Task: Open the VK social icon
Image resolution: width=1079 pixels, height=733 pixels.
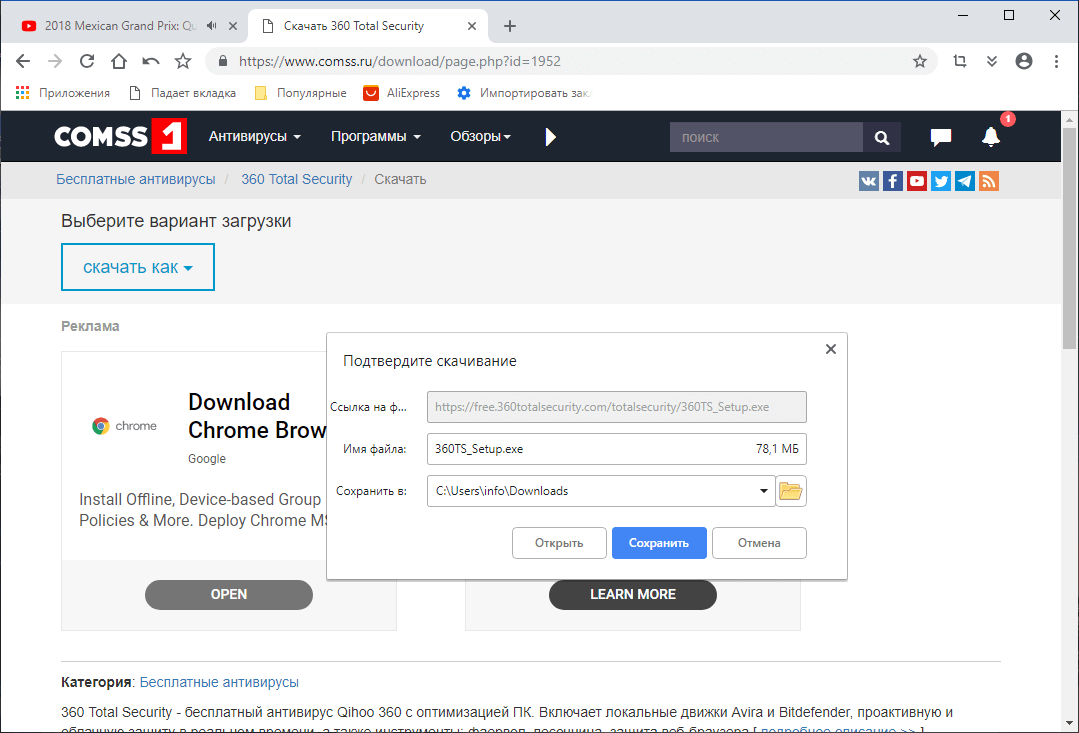Action: (869, 181)
